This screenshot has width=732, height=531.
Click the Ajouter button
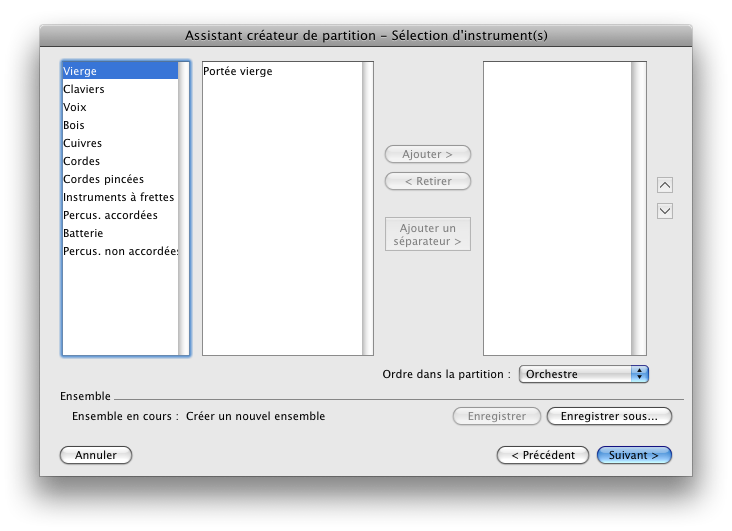point(427,154)
